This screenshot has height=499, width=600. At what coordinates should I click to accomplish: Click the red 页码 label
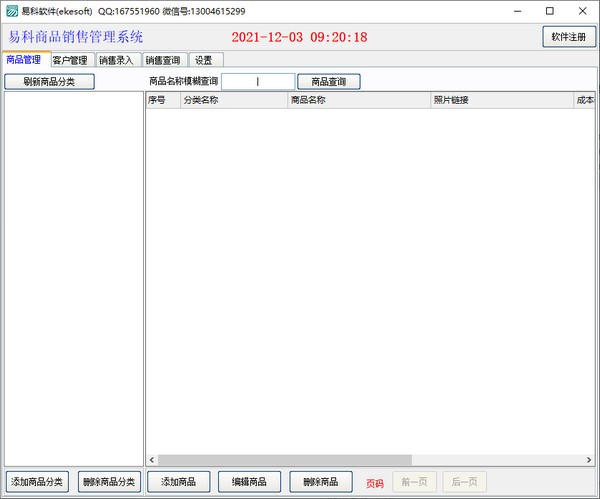375,484
